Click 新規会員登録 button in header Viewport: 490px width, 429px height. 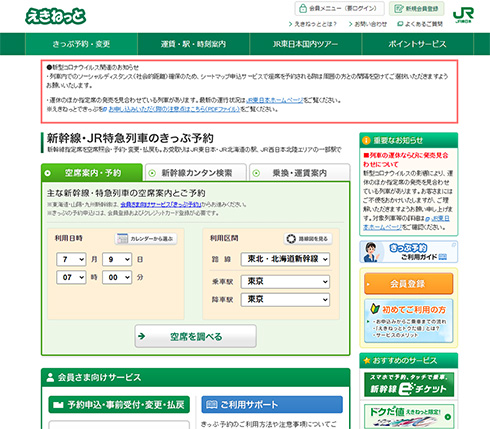[x=416, y=9]
